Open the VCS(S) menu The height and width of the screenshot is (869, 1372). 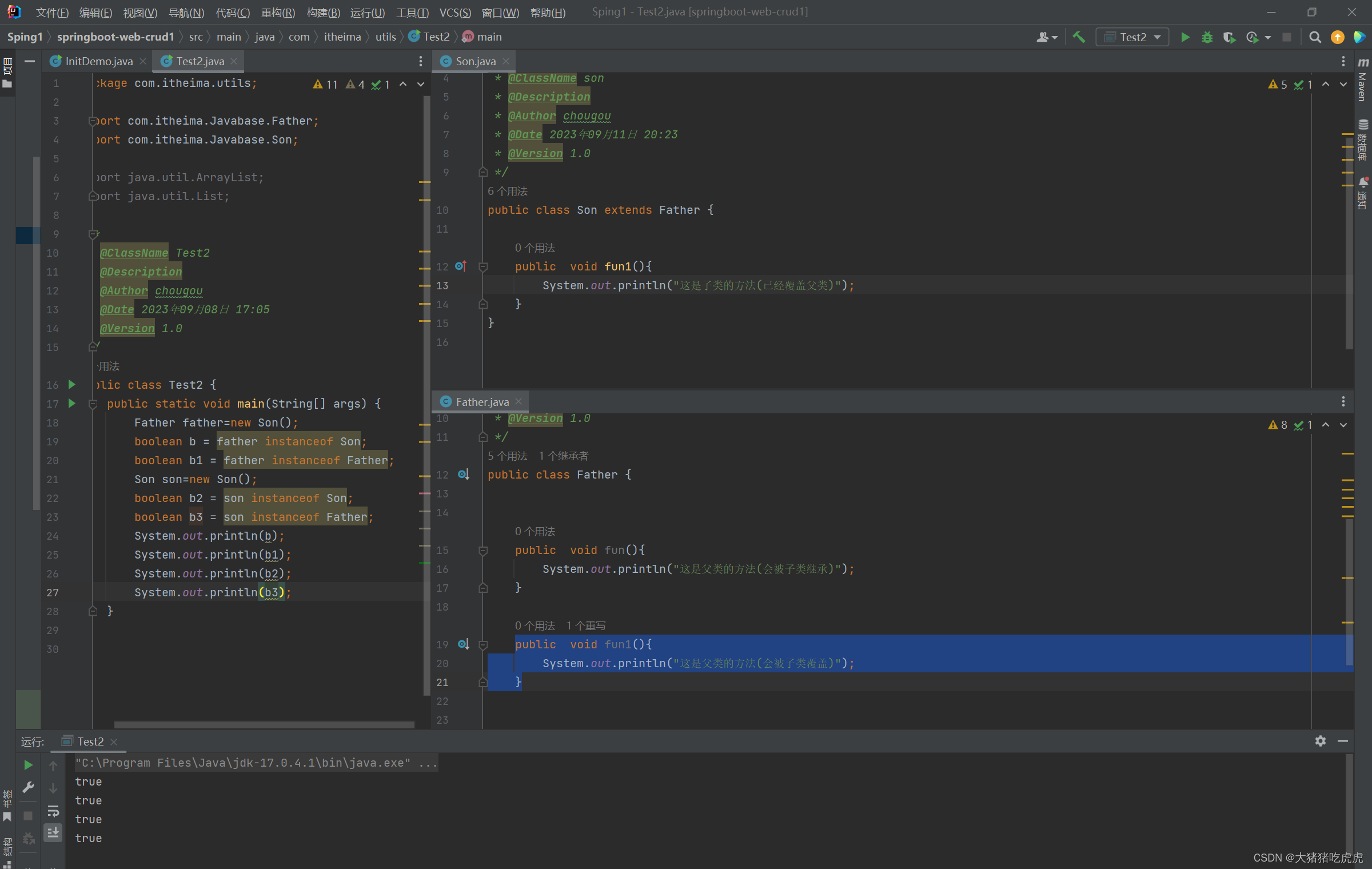click(x=455, y=12)
